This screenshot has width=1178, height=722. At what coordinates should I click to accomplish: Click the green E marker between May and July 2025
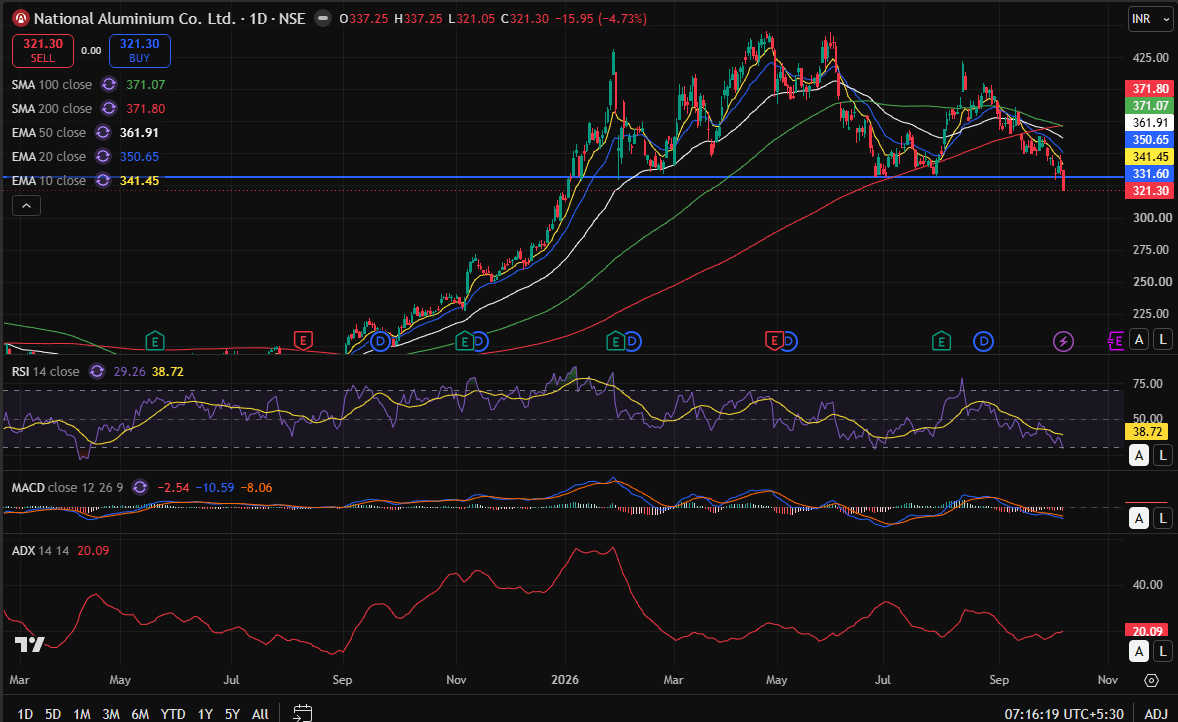155,341
